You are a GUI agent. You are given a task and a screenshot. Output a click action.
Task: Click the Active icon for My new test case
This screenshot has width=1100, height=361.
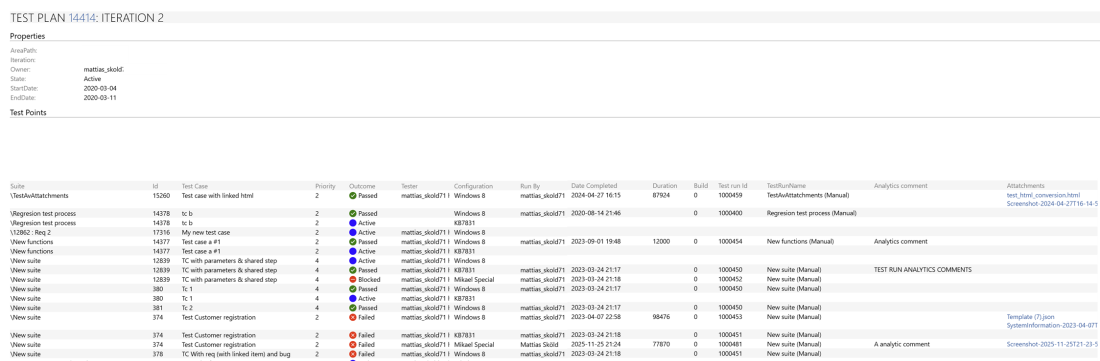click(x=353, y=232)
